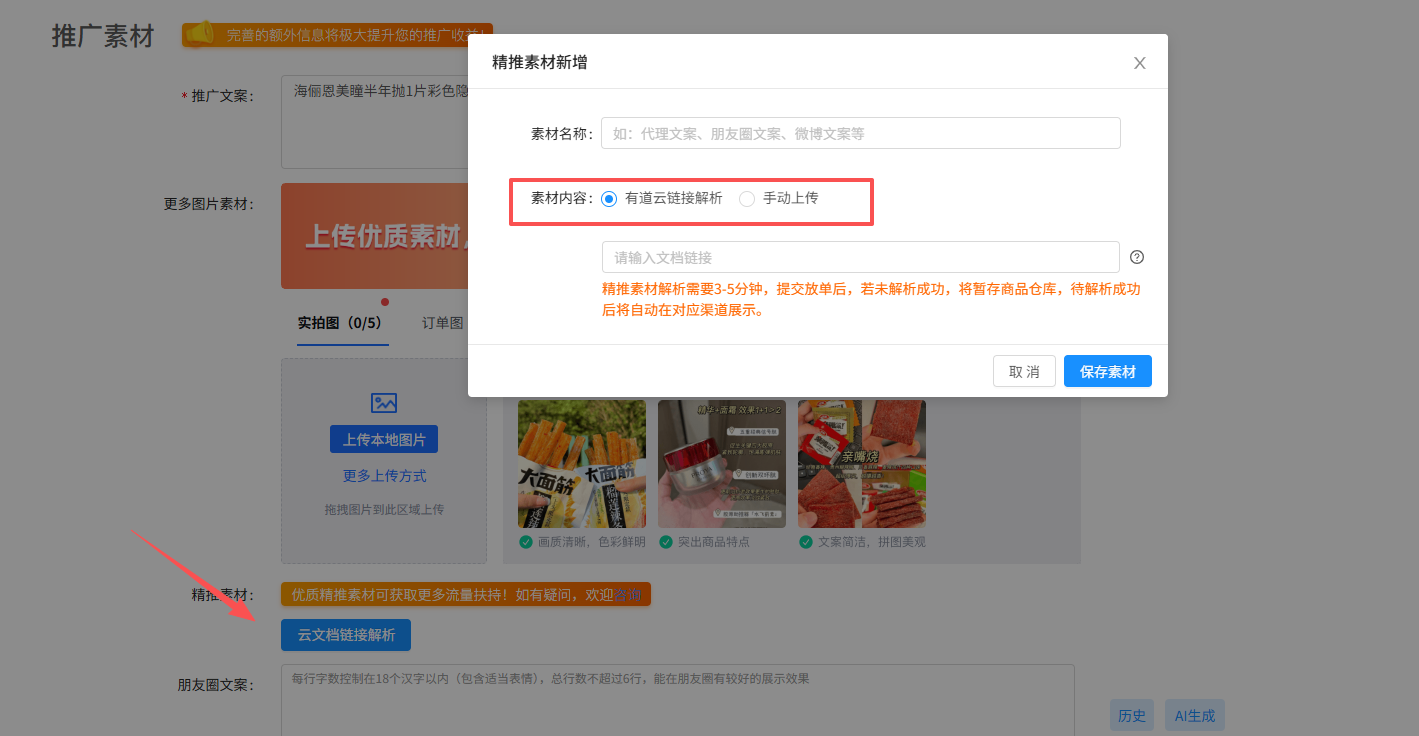Click green checkmark beside 文案简洁，拼图美观
This screenshot has width=1419, height=736.
(x=805, y=542)
